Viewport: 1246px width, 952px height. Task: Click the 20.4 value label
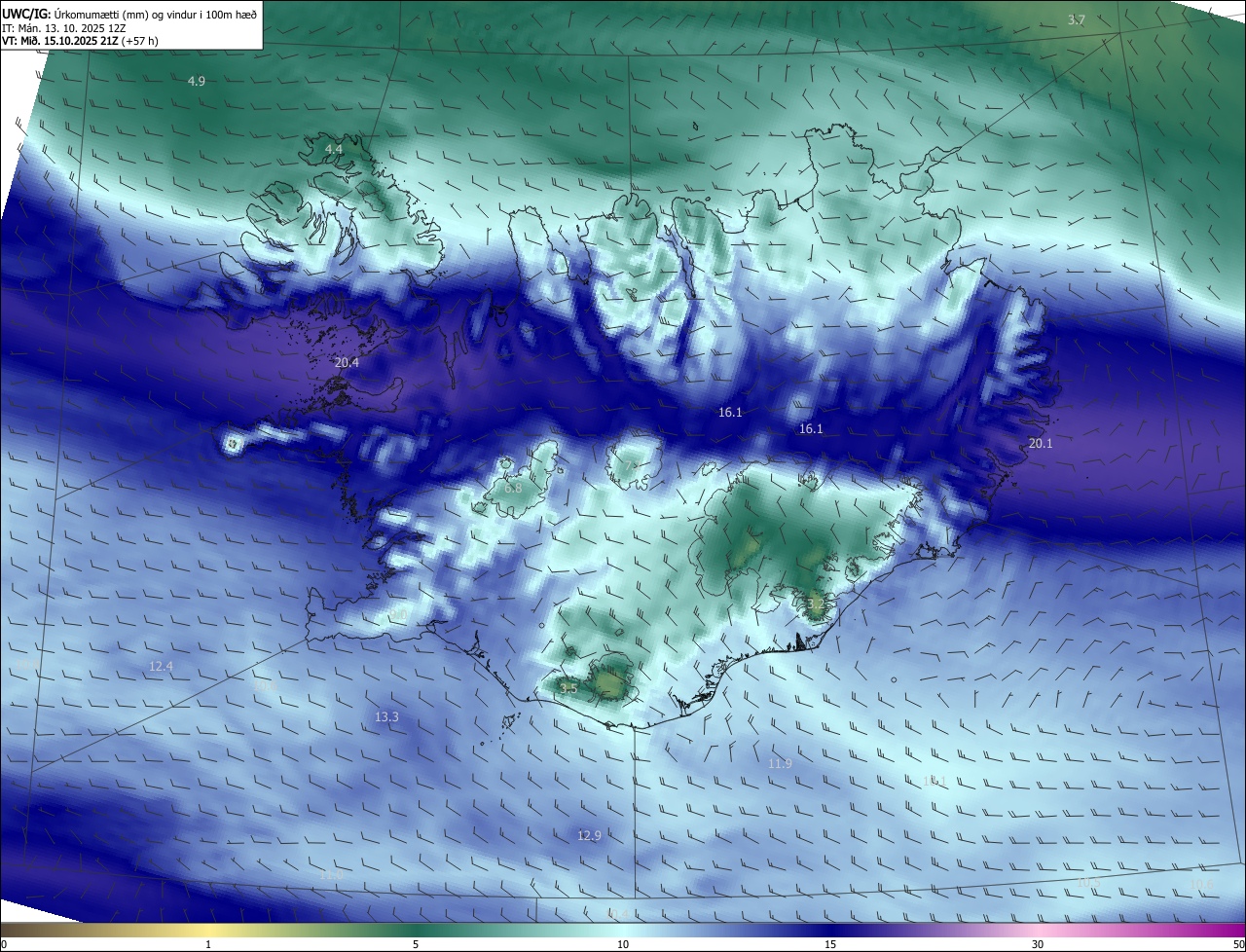click(347, 362)
